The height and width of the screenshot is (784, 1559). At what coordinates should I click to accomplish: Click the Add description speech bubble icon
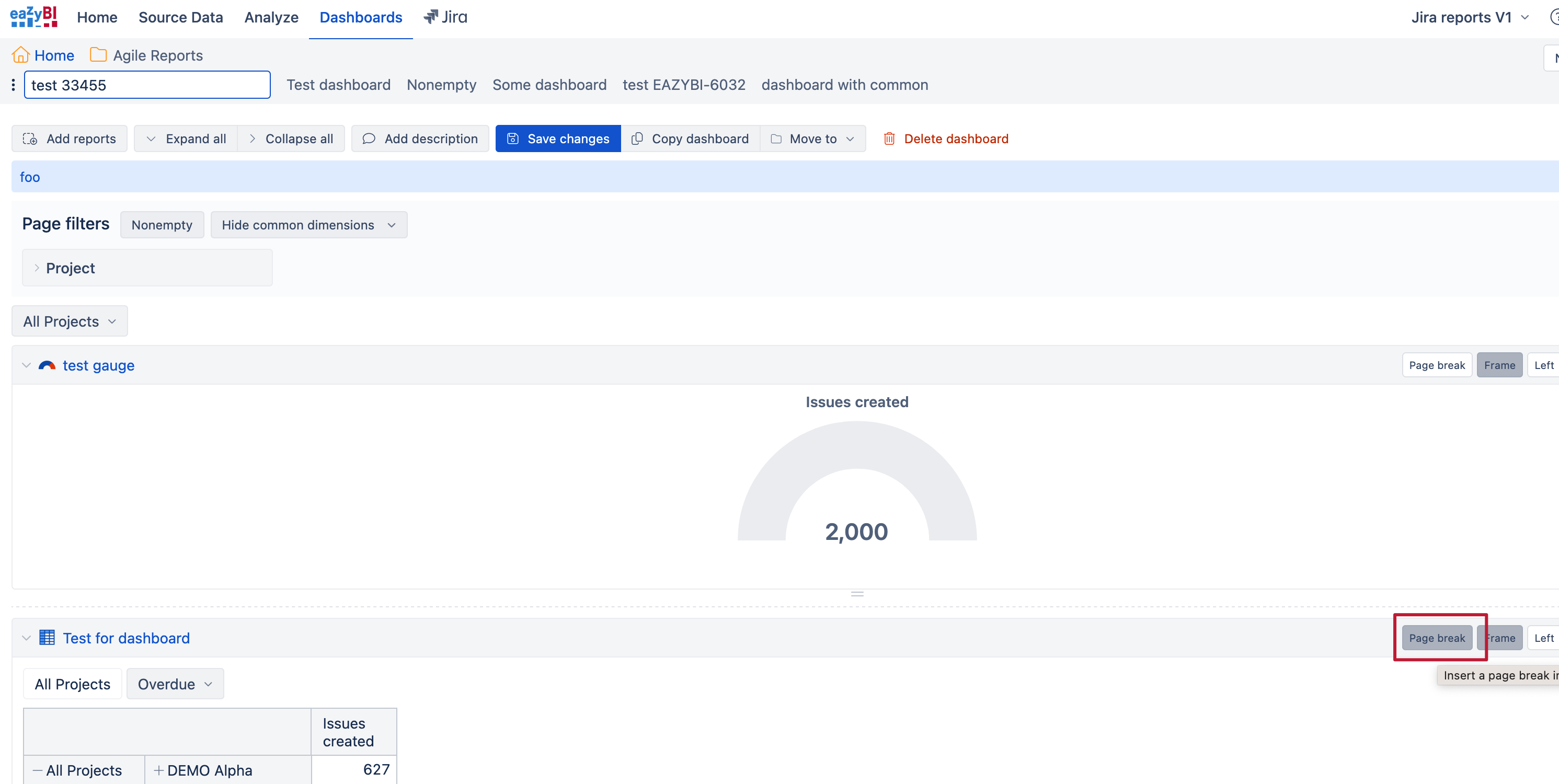pyautogui.click(x=369, y=139)
